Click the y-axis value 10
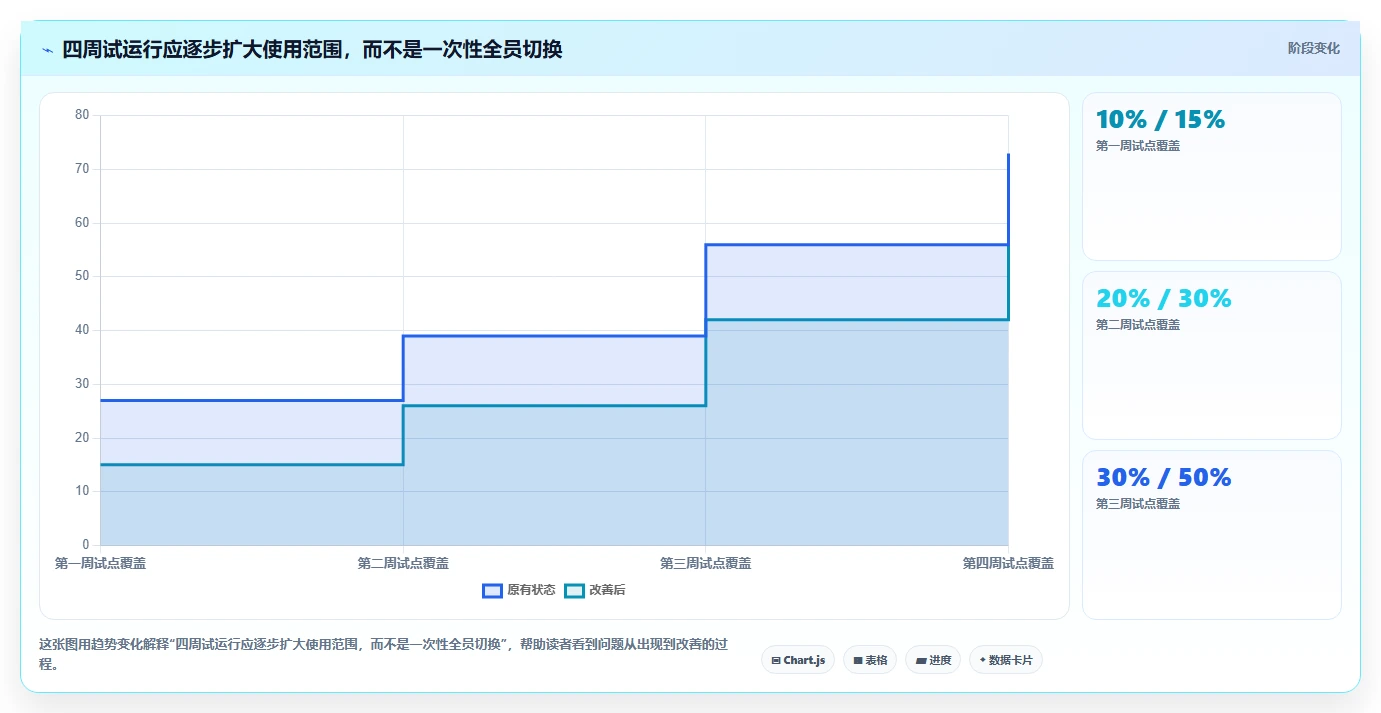The width and height of the screenshot is (1381, 713). pyautogui.click(x=82, y=491)
